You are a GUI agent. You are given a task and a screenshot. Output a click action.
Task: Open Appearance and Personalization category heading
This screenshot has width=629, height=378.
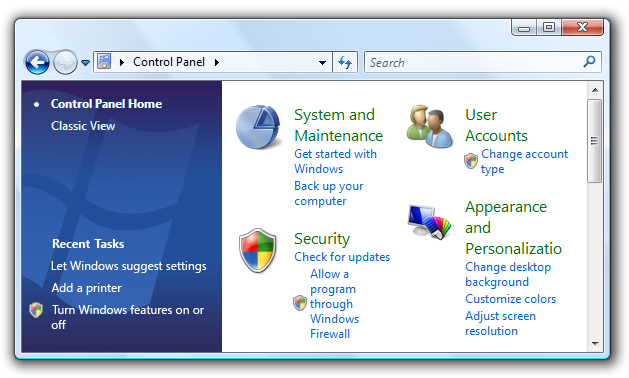[513, 228]
